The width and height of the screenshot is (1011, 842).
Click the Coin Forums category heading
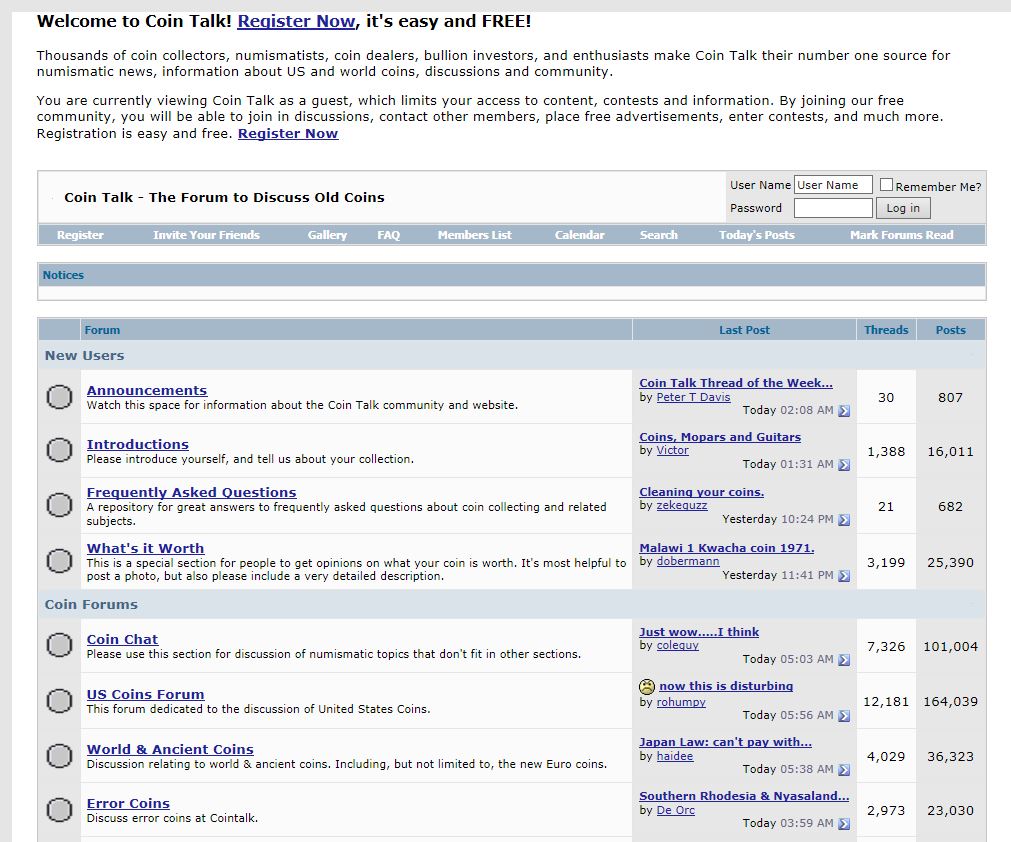pos(91,604)
